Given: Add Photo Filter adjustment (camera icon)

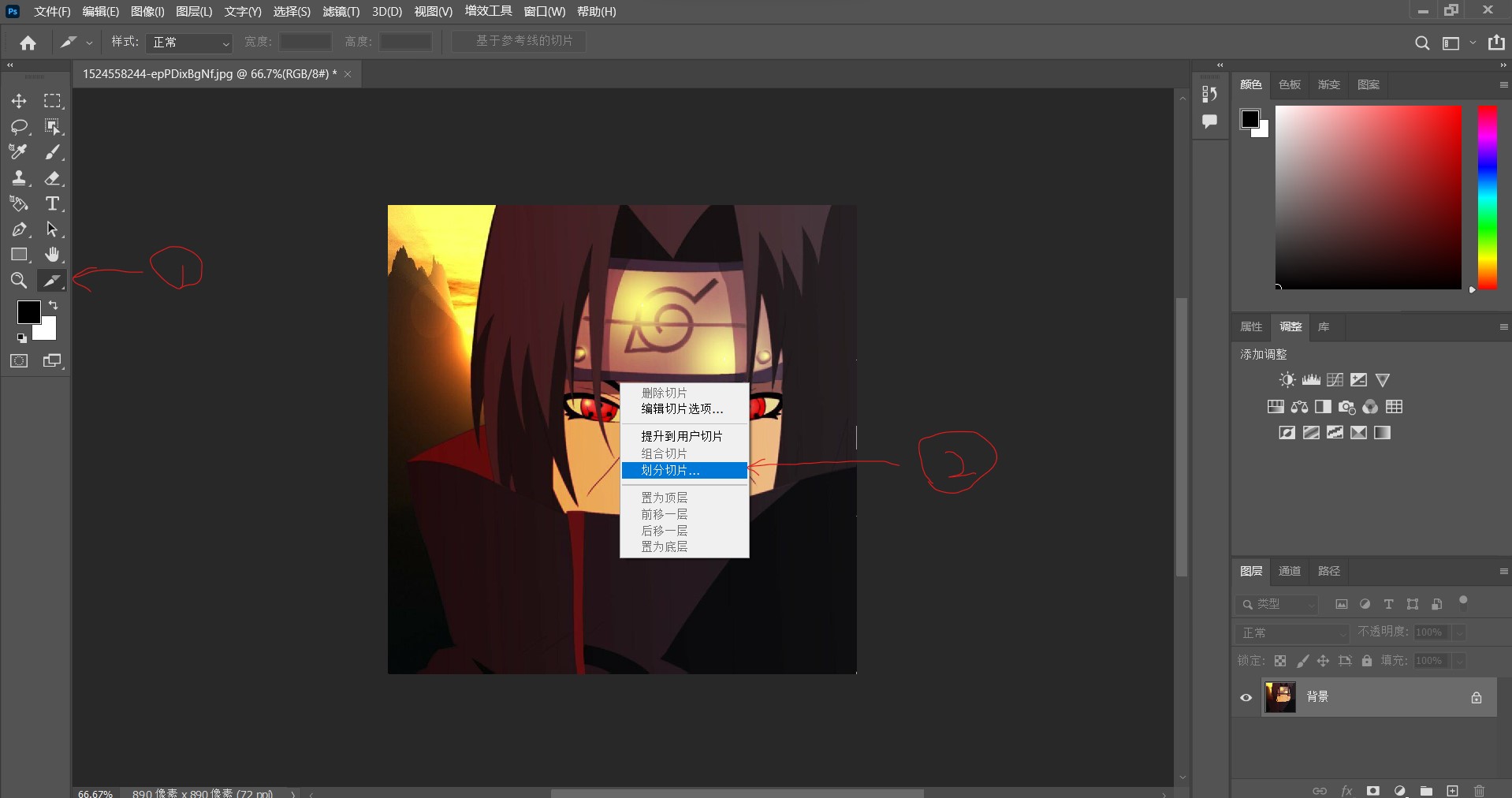Looking at the screenshot, I should pyautogui.click(x=1347, y=407).
